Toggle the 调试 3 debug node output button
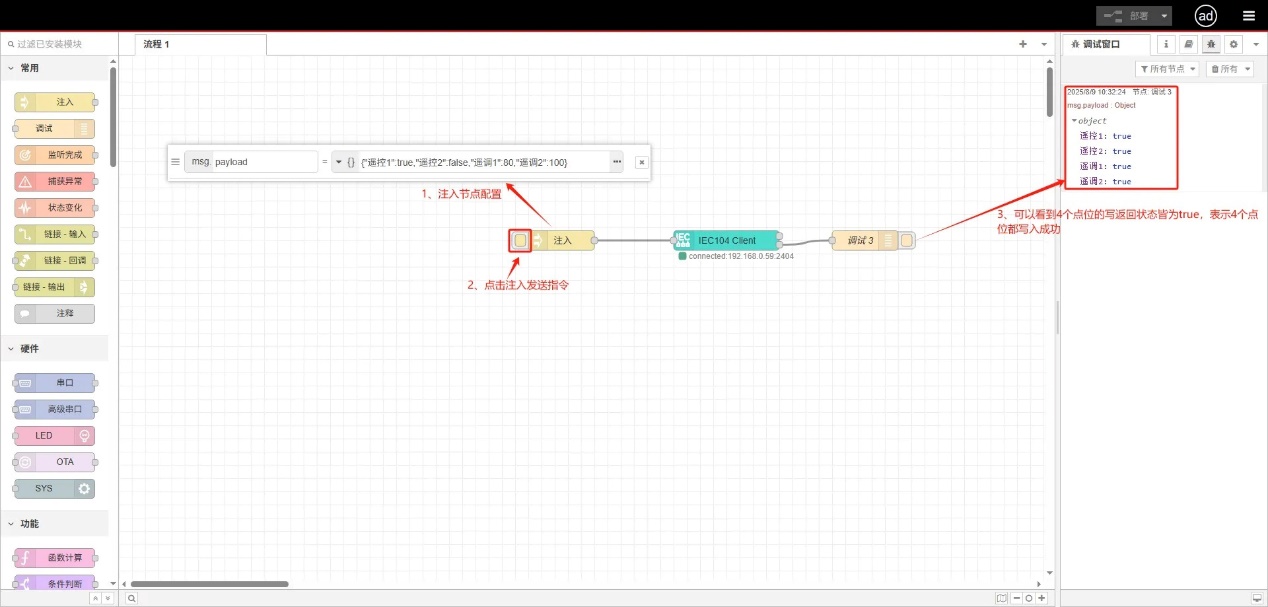The height and width of the screenshot is (607, 1268). [906, 240]
